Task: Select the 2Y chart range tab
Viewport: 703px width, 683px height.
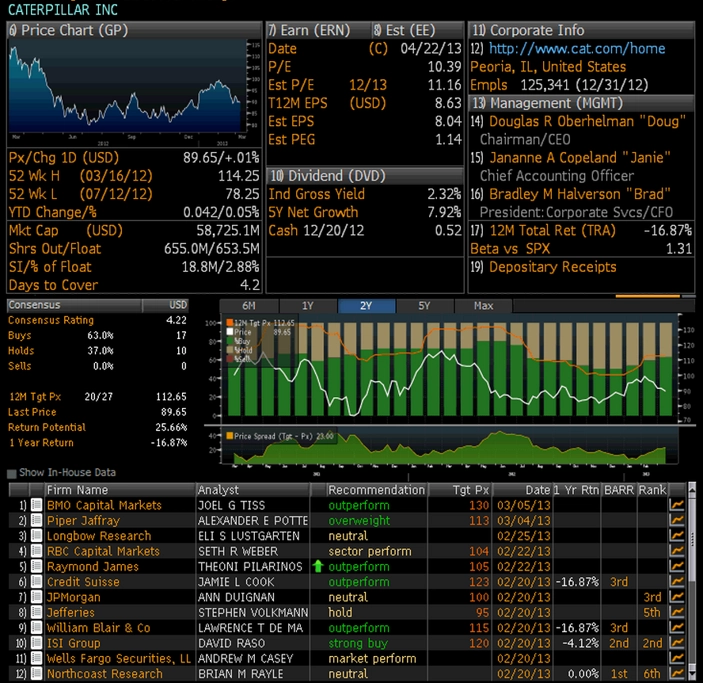Action: point(366,306)
